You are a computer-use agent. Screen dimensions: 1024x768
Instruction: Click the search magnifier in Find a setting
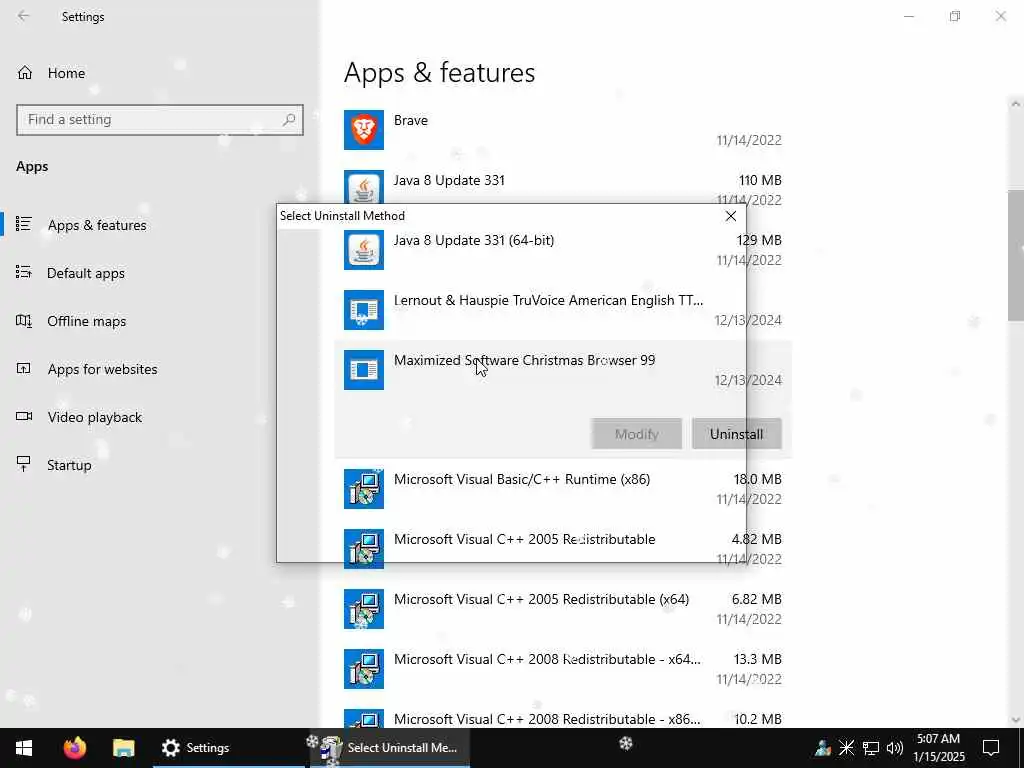coord(289,120)
